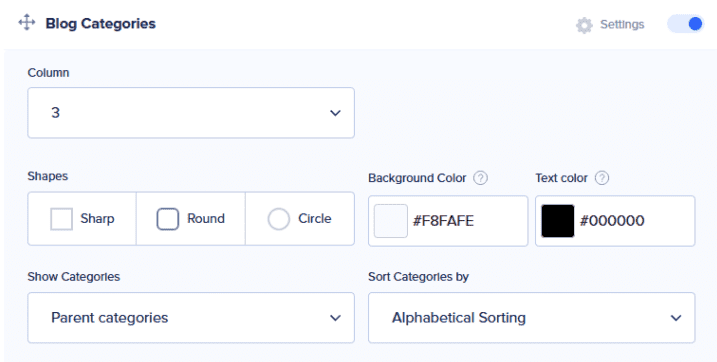Image resolution: width=717 pixels, height=362 pixels.
Task: Open the Settings link text
Action: coord(622,25)
